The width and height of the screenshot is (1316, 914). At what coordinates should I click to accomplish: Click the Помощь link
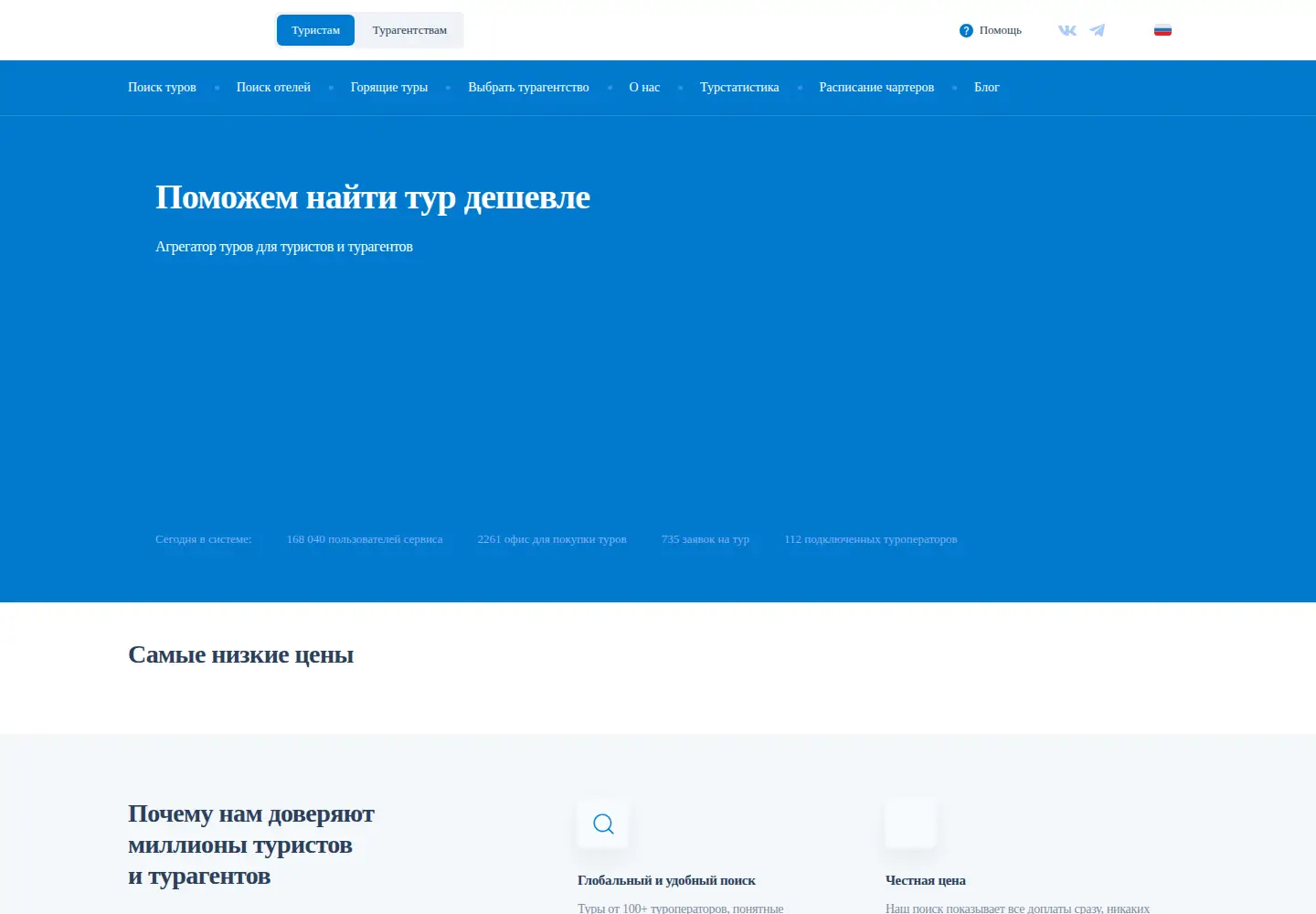coord(1001,30)
